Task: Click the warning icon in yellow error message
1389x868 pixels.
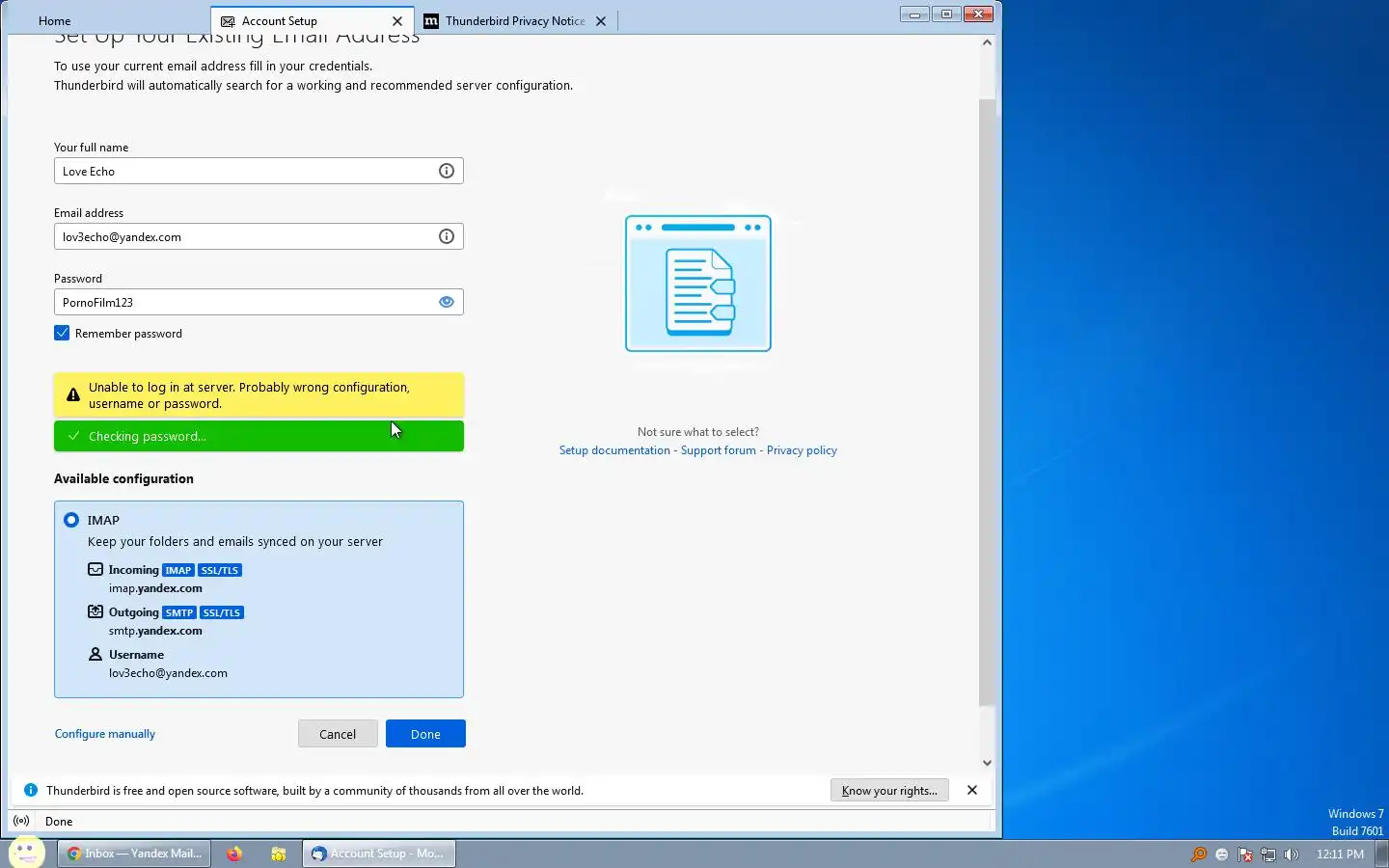Action: click(x=73, y=394)
